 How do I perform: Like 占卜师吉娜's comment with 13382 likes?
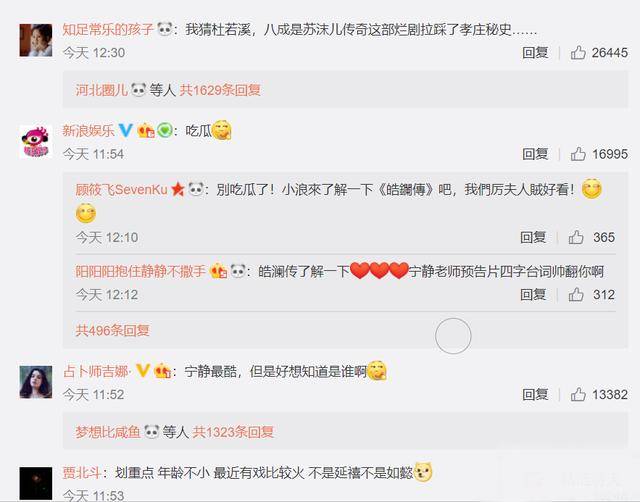coord(578,394)
